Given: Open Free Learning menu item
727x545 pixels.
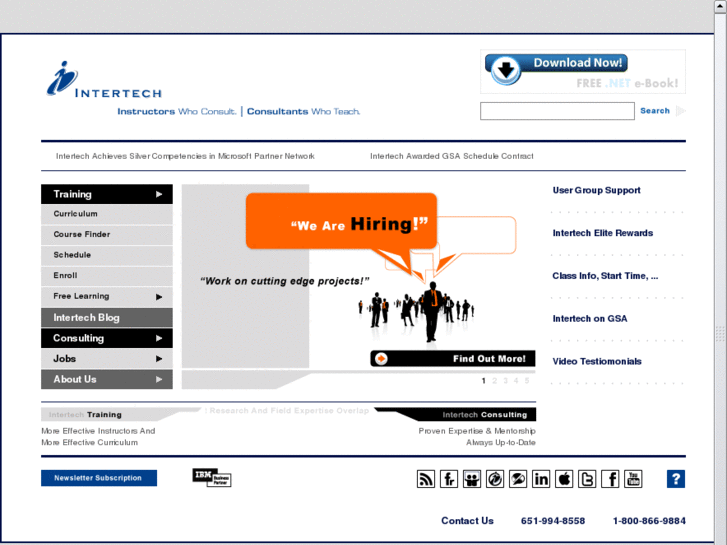Looking at the screenshot, I should [107, 296].
